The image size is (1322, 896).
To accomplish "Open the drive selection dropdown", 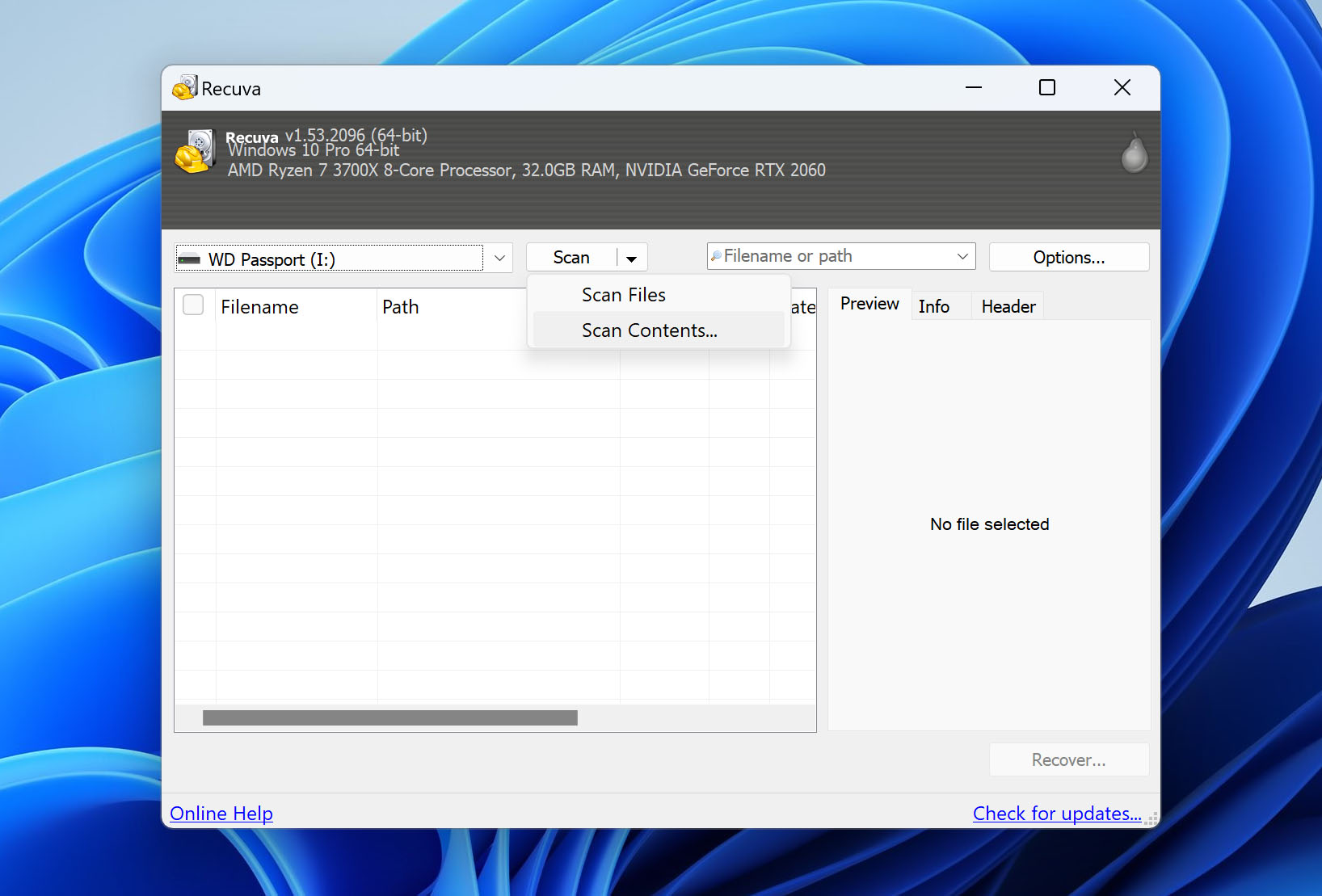I will click(x=499, y=258).
